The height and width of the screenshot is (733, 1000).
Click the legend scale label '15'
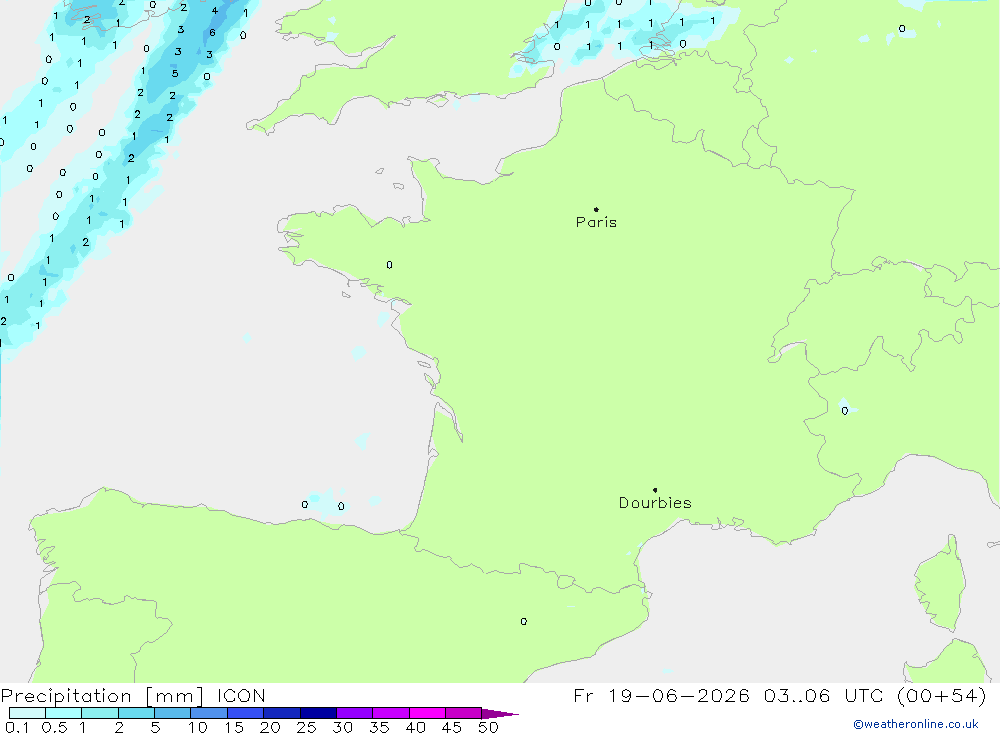coord(234,727)
